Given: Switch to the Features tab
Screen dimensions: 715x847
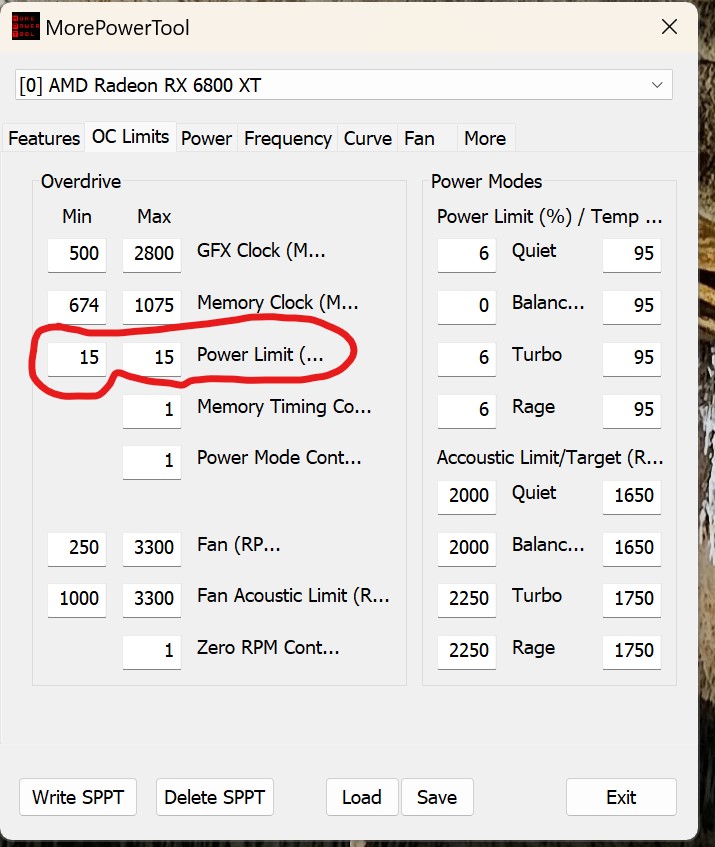Looking at the screenshot, I should [44, 138].
